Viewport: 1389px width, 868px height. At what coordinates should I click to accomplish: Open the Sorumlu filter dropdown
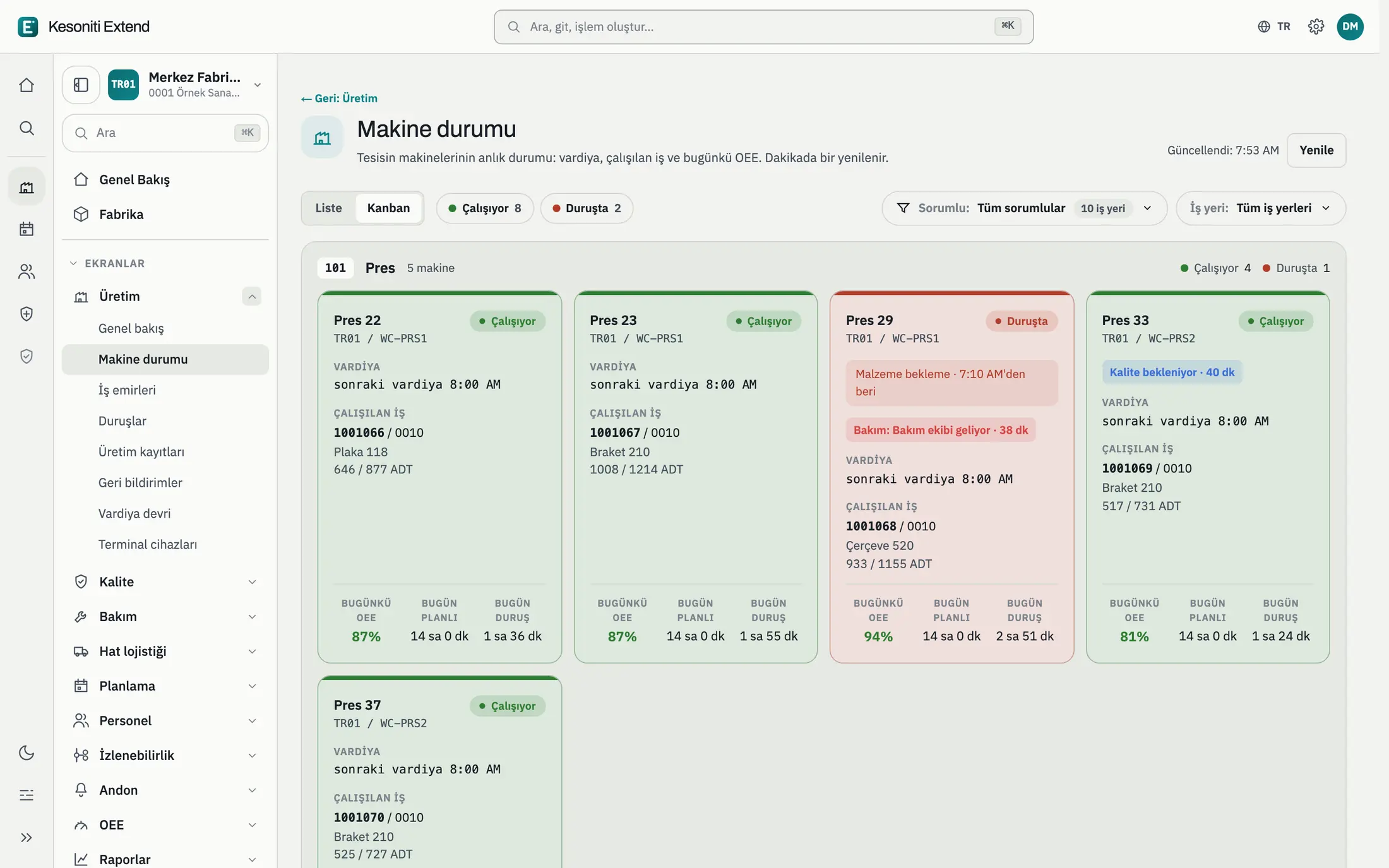tap(1024, 208)
